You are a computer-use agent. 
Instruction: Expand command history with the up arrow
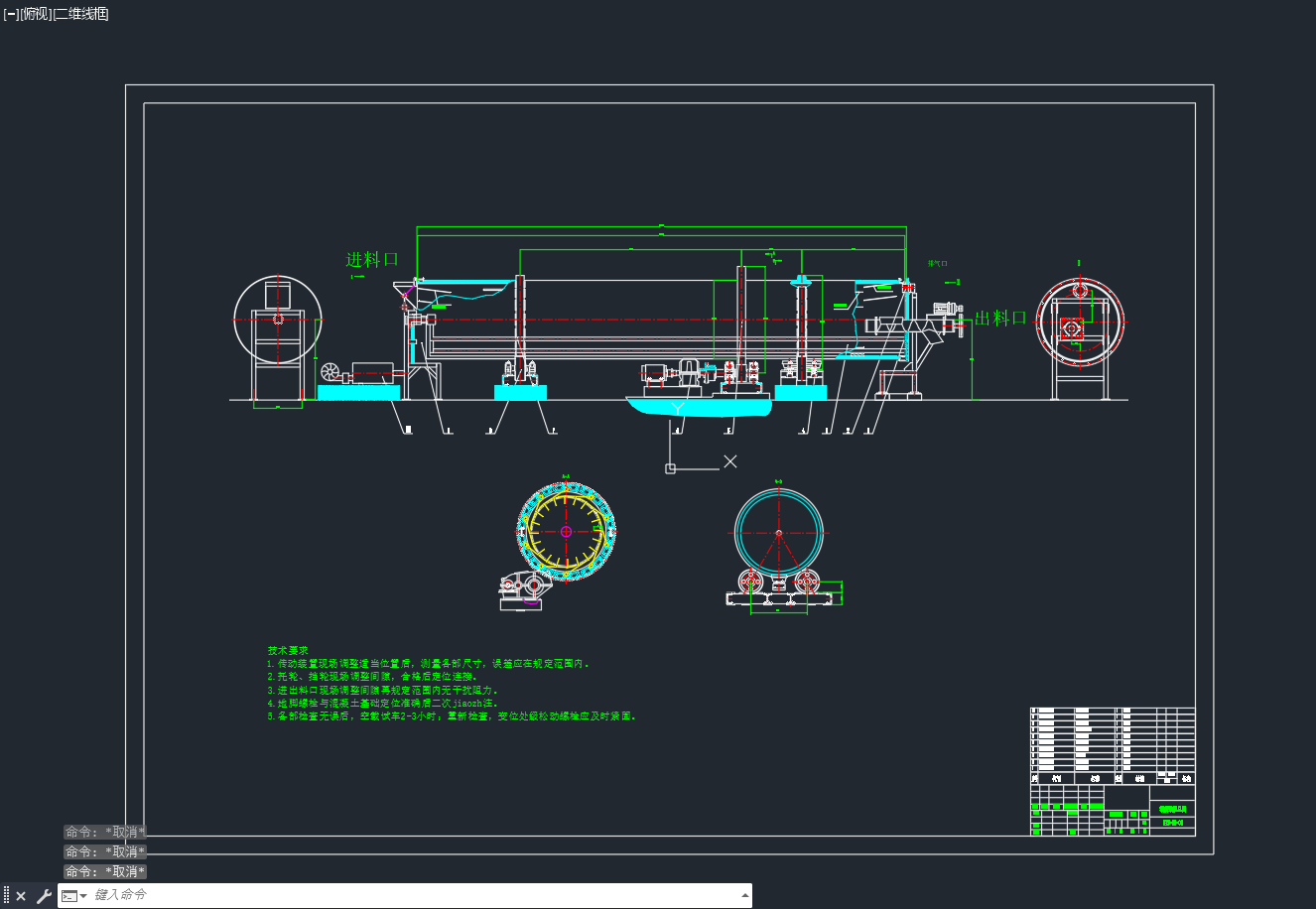(744, 895)
